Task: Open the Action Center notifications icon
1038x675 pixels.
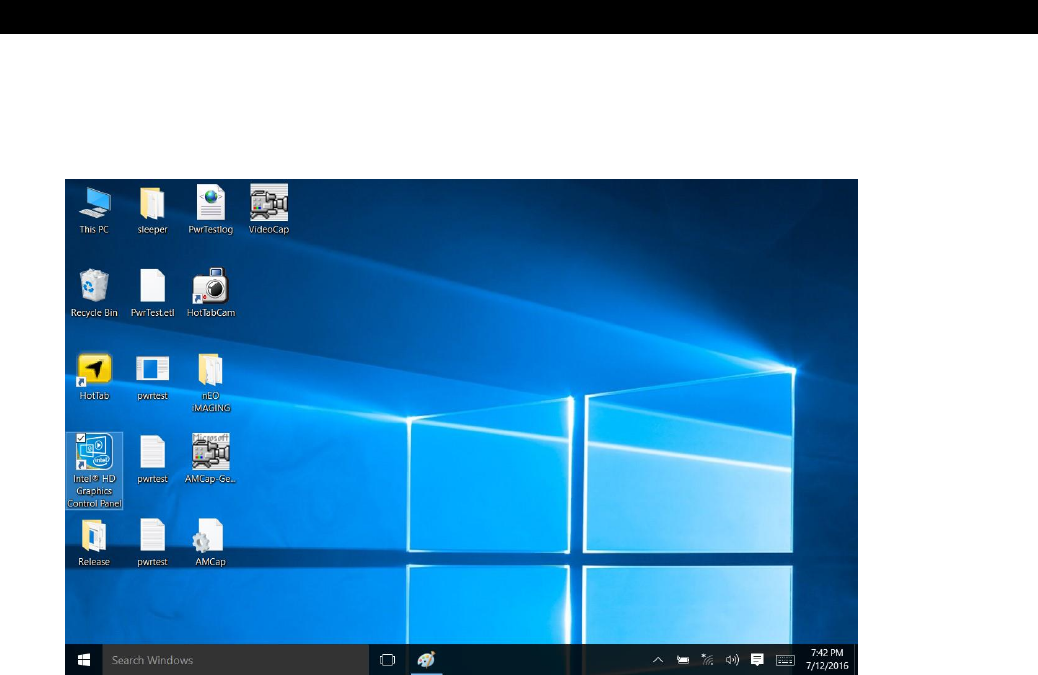Action: point(757,660)
